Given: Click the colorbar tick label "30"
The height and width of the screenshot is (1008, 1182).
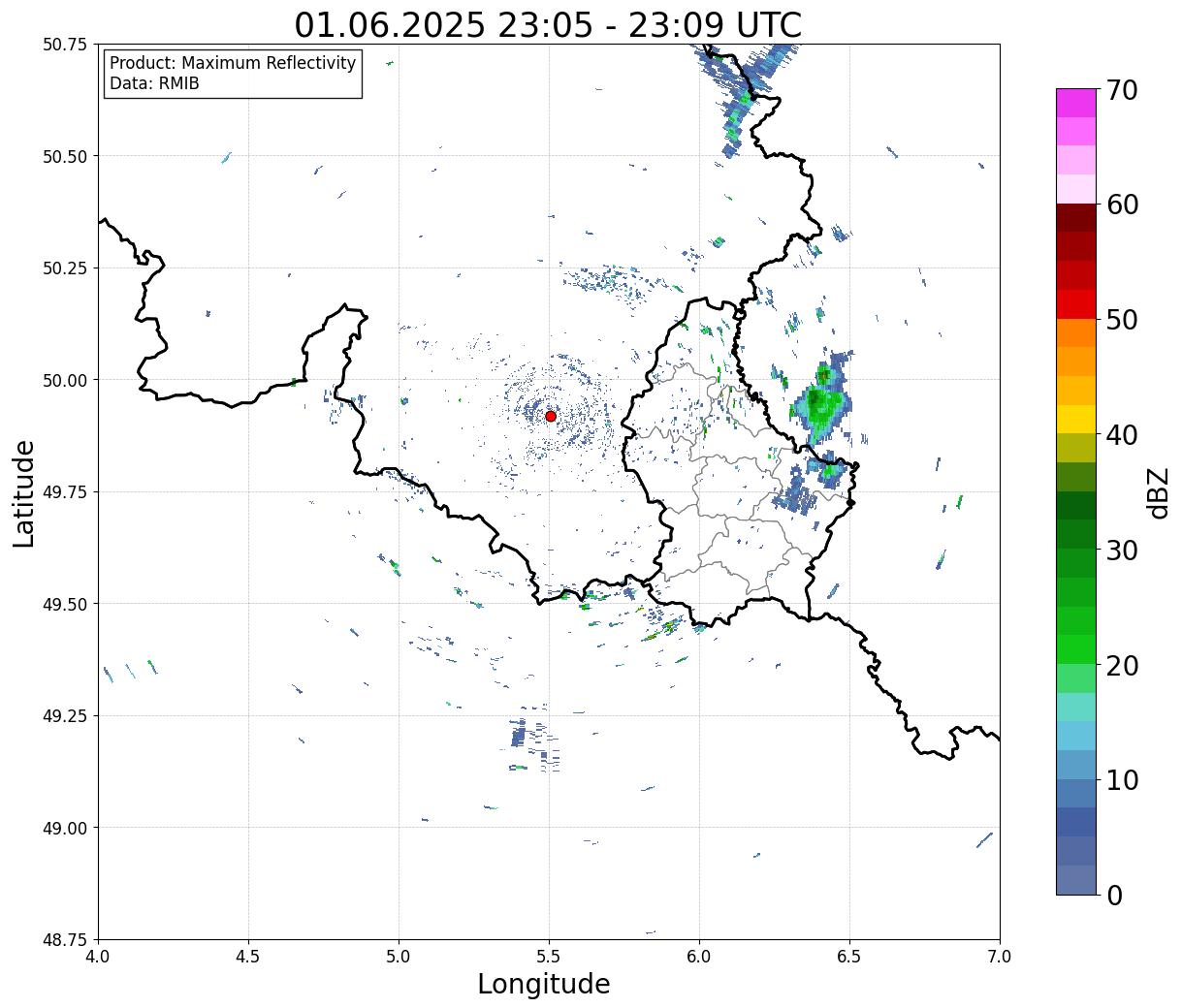Looking at the screenshot, I should coord(1122,550).
